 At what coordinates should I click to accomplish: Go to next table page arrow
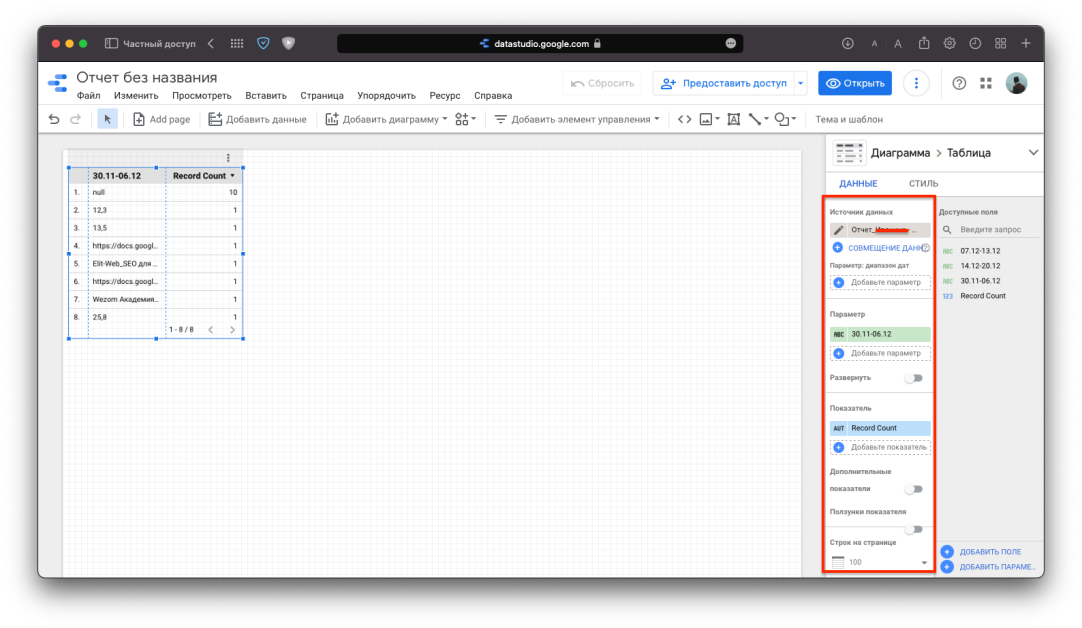(x=233, y=330)
